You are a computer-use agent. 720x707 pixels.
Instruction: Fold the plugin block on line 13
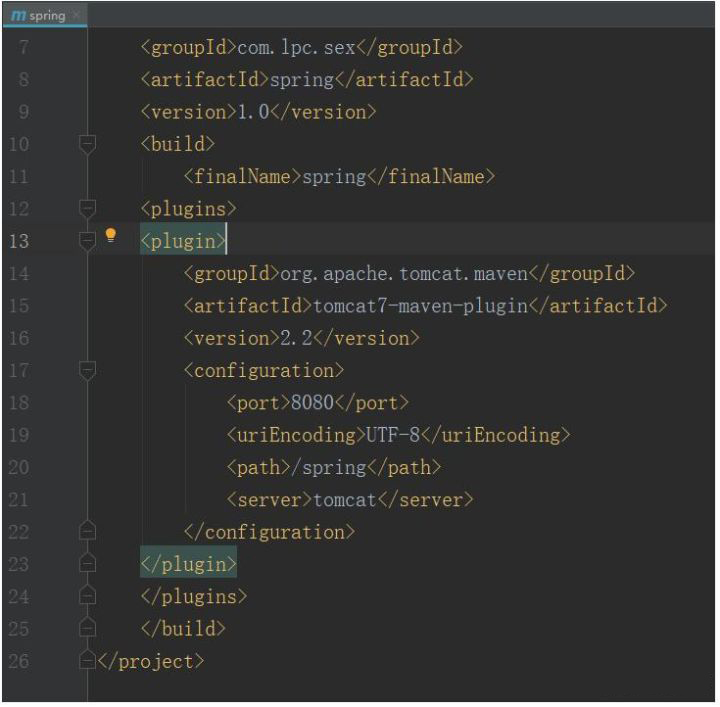[88, 240]
